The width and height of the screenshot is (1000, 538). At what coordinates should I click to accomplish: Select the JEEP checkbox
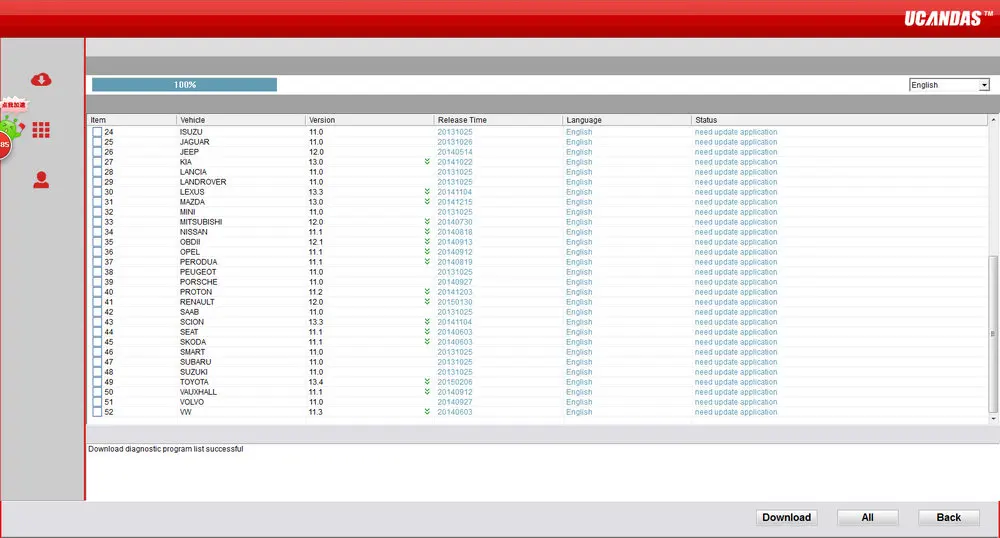(x=97, y=152)
